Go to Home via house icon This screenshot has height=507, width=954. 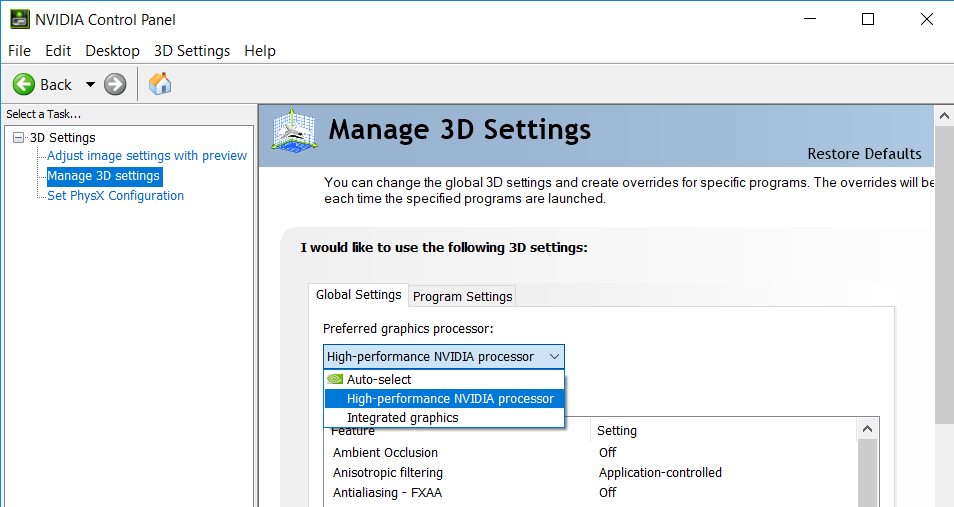[x=160, y=83]
